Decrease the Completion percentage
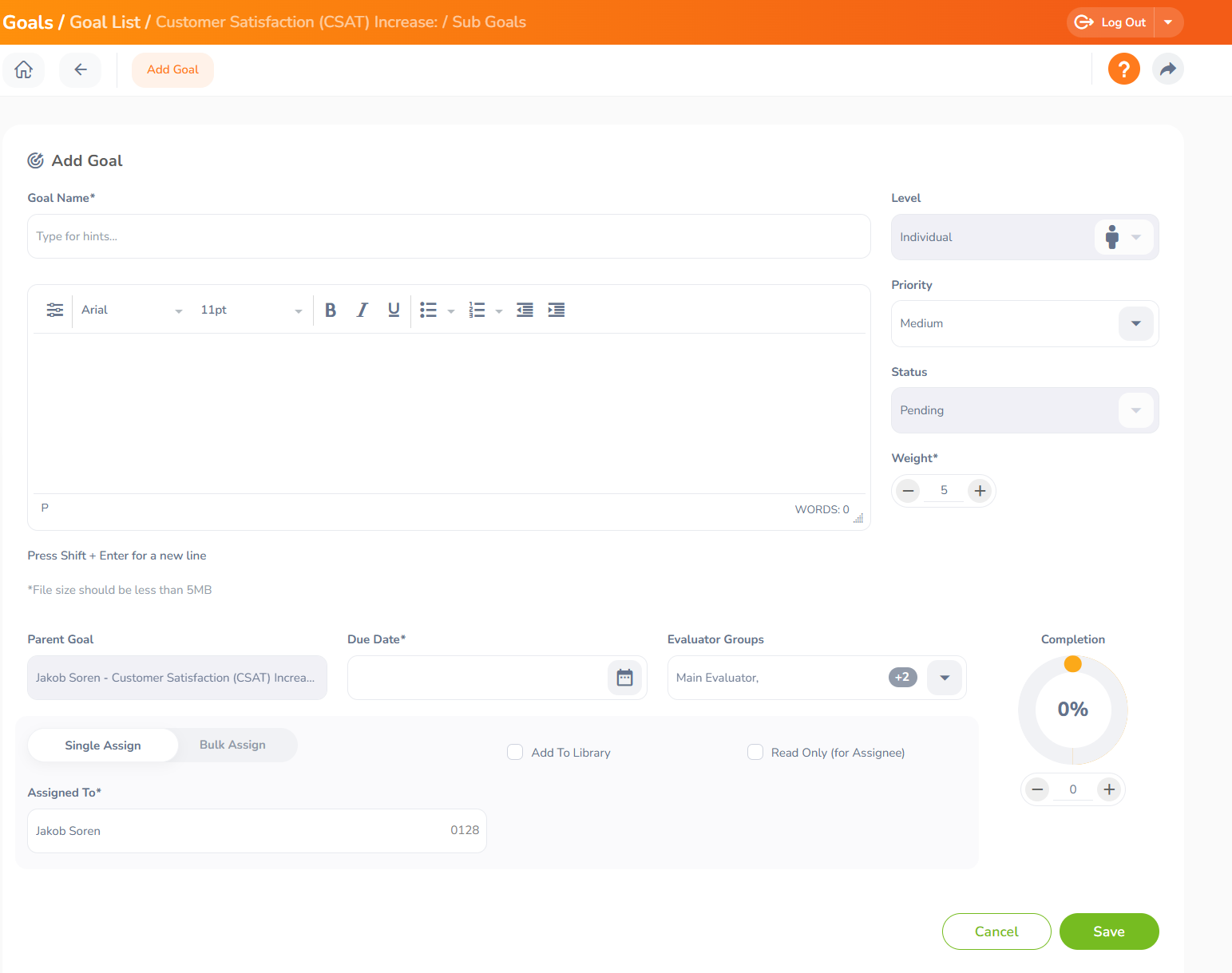Image resolution: width=1232 pixels, height=973 pixels. click(1037, 789)
